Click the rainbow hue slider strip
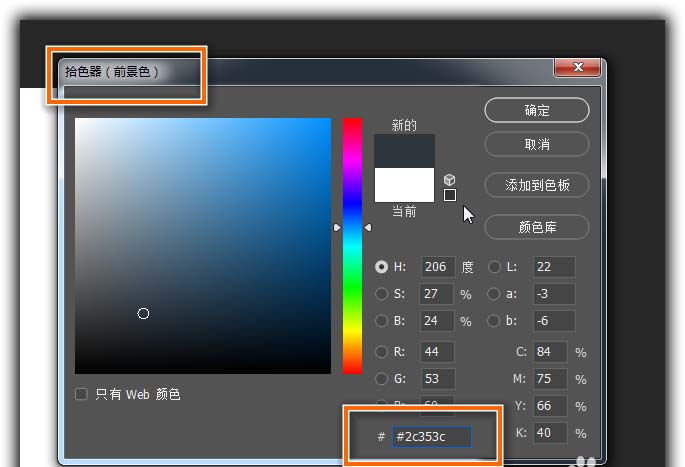Screen dimensions: 685x467 tap(352, 246)
